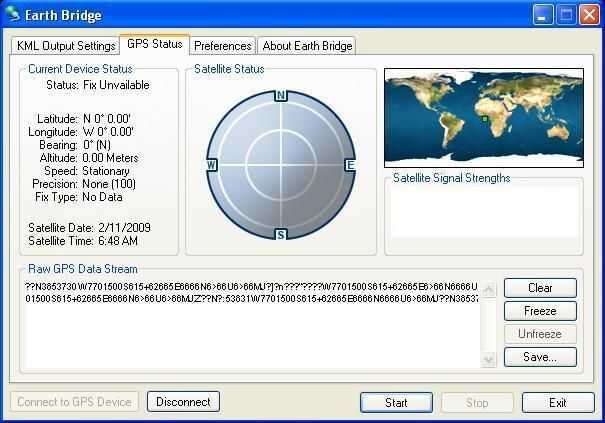The image size is (605, 423).
Task: Click the precision value "None (100)"
Action: click(109, 184)
